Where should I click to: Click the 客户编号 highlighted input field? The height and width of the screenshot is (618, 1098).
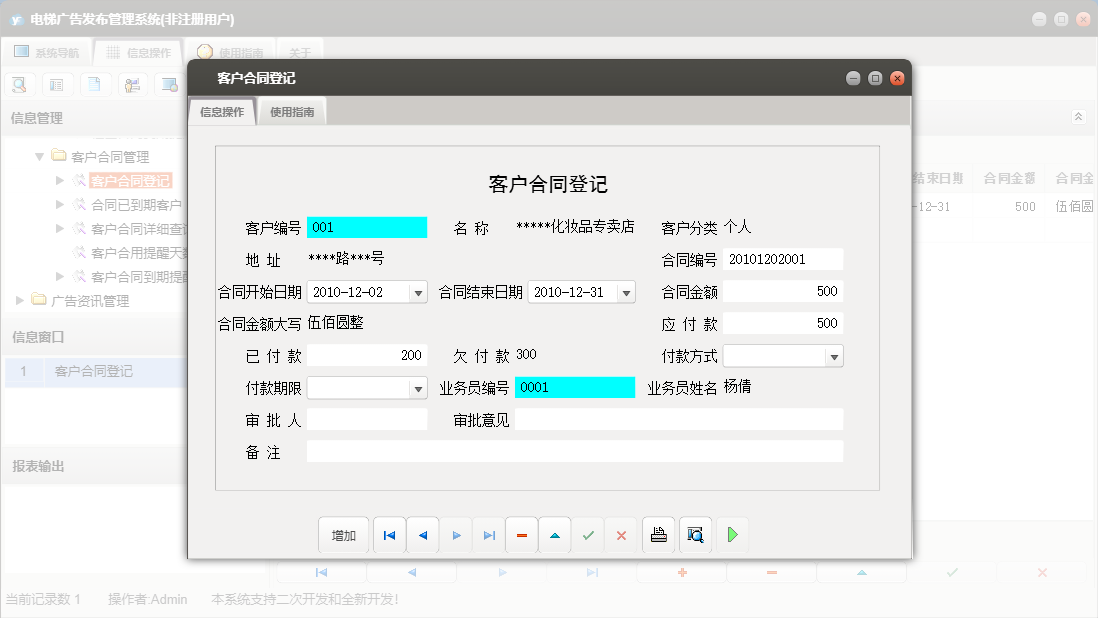[367, 227]
